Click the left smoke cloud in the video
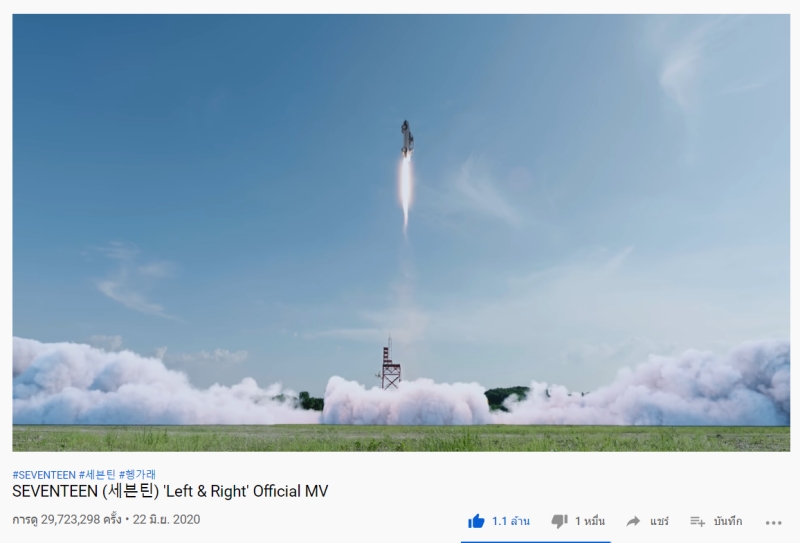Image resolution: width=800 pixels, height=543 pixels. tap(153, 383)
